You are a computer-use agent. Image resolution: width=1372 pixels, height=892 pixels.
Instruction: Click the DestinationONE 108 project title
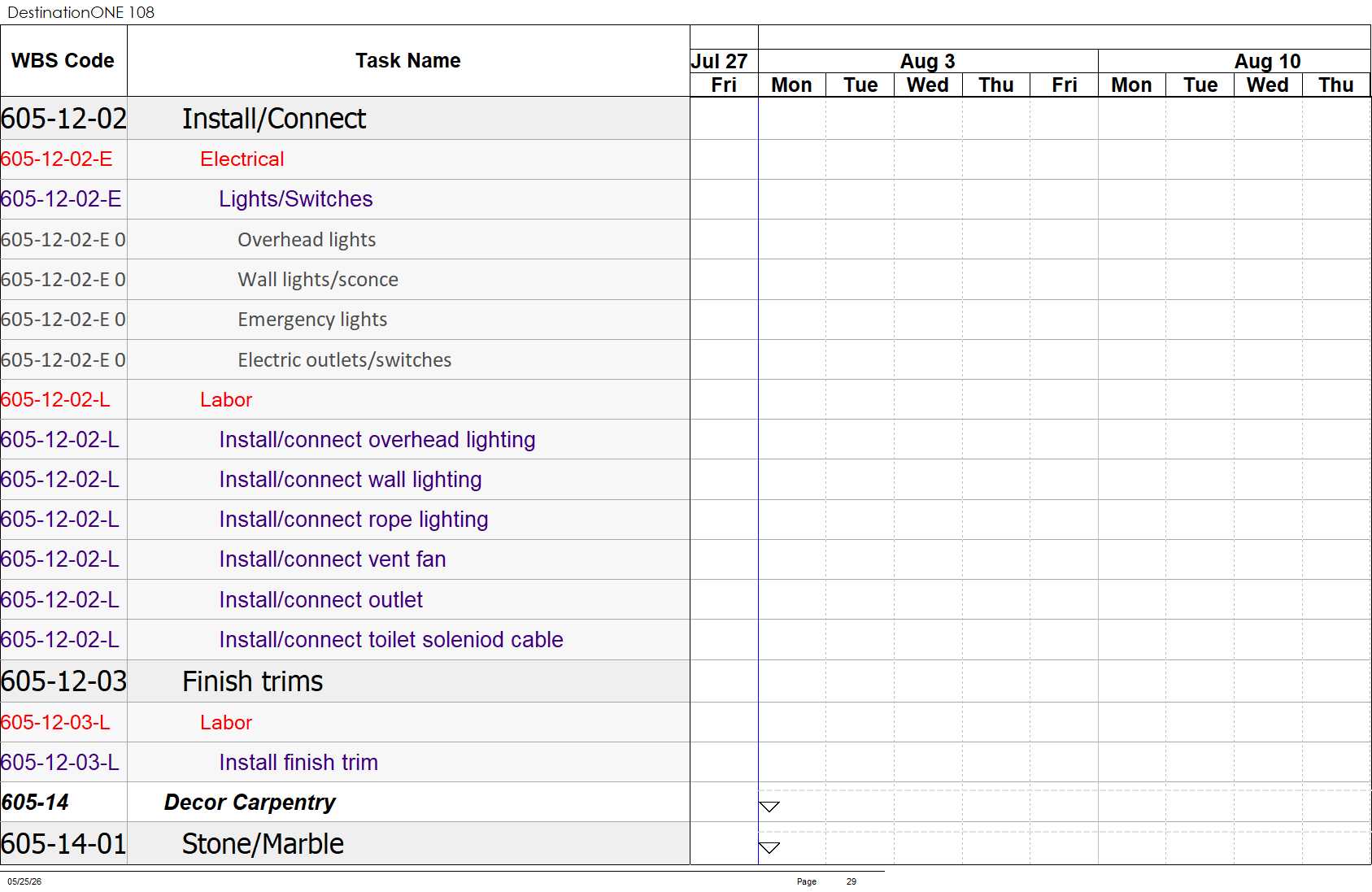81,12
